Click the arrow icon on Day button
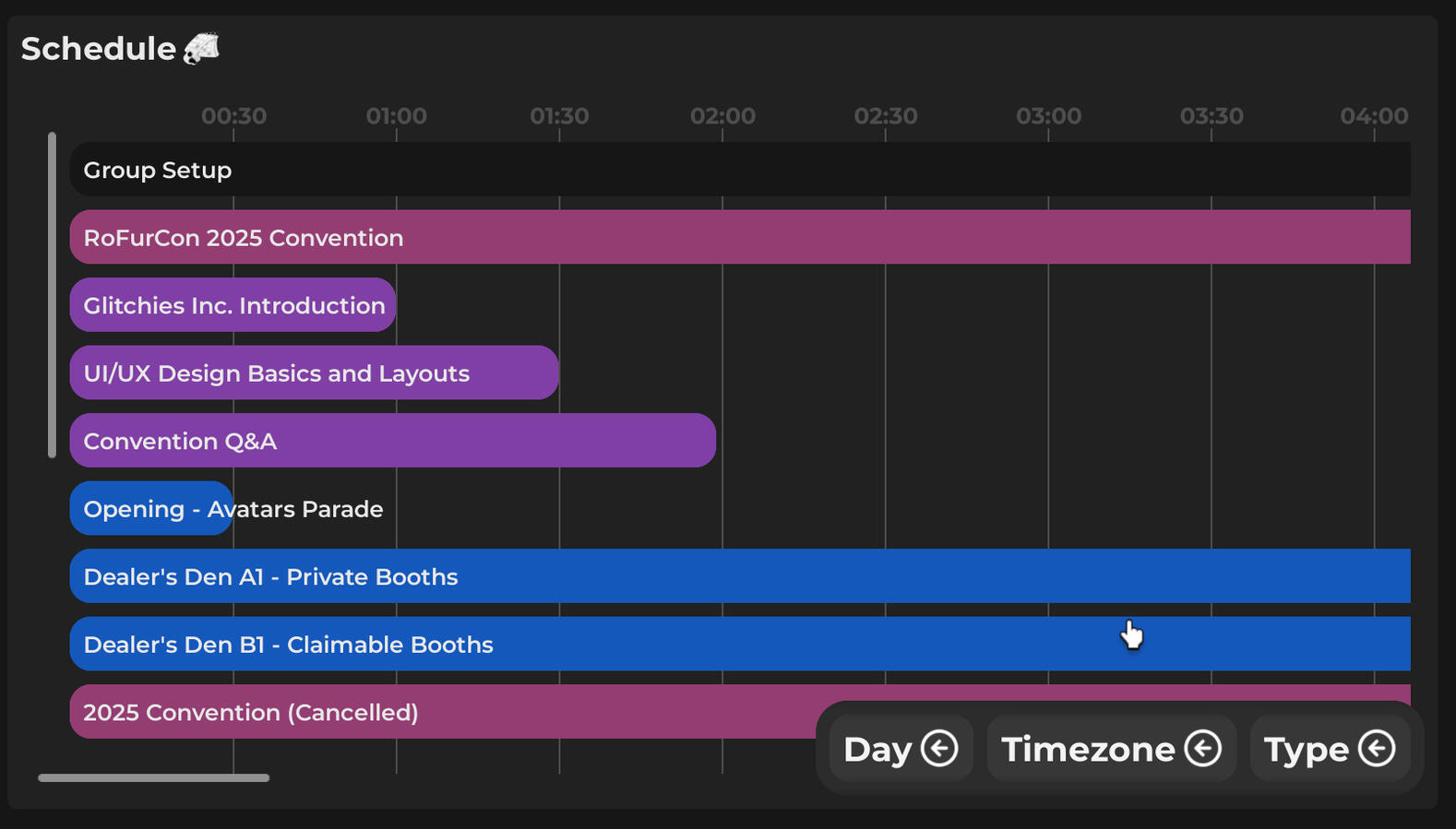 (939, 749)
